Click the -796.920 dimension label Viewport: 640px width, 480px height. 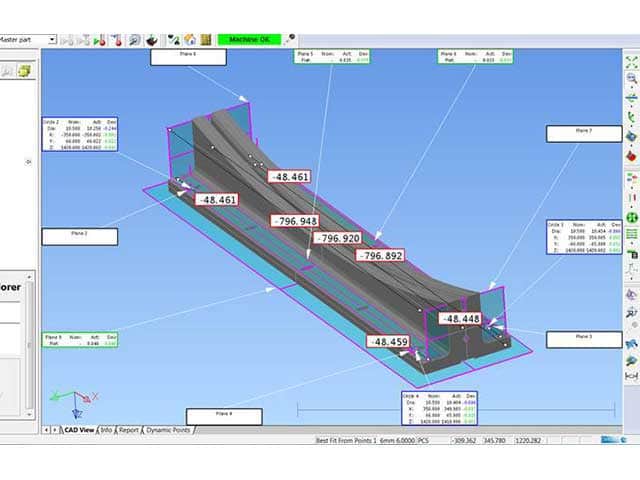pos(337,239)
